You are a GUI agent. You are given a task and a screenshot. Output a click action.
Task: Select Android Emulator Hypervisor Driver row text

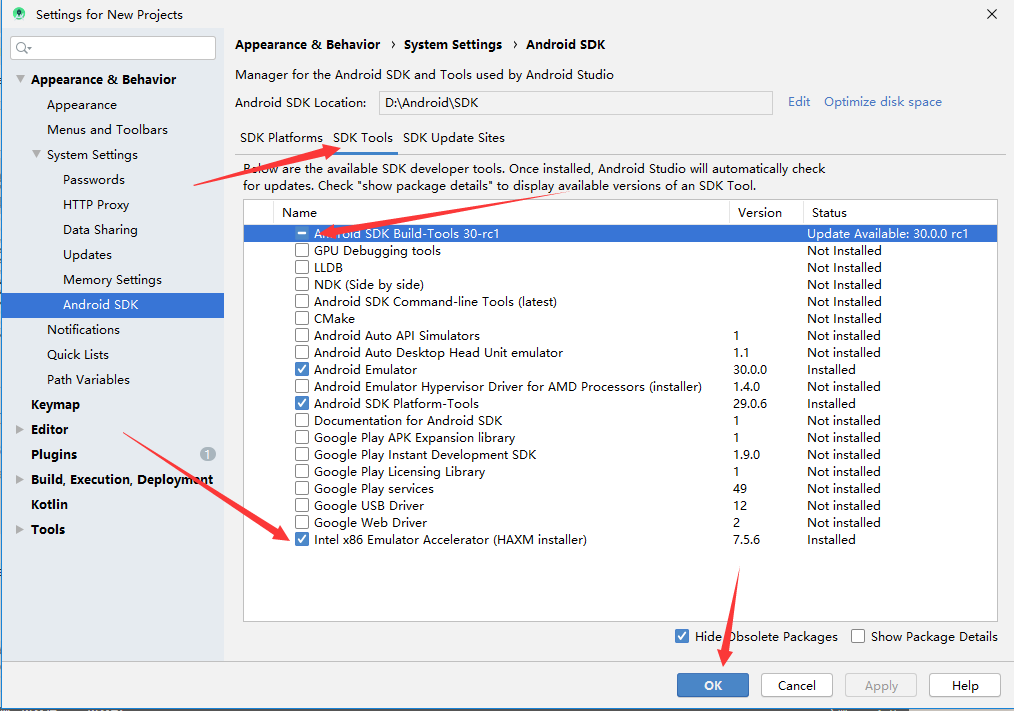click(x=508, y=387)
